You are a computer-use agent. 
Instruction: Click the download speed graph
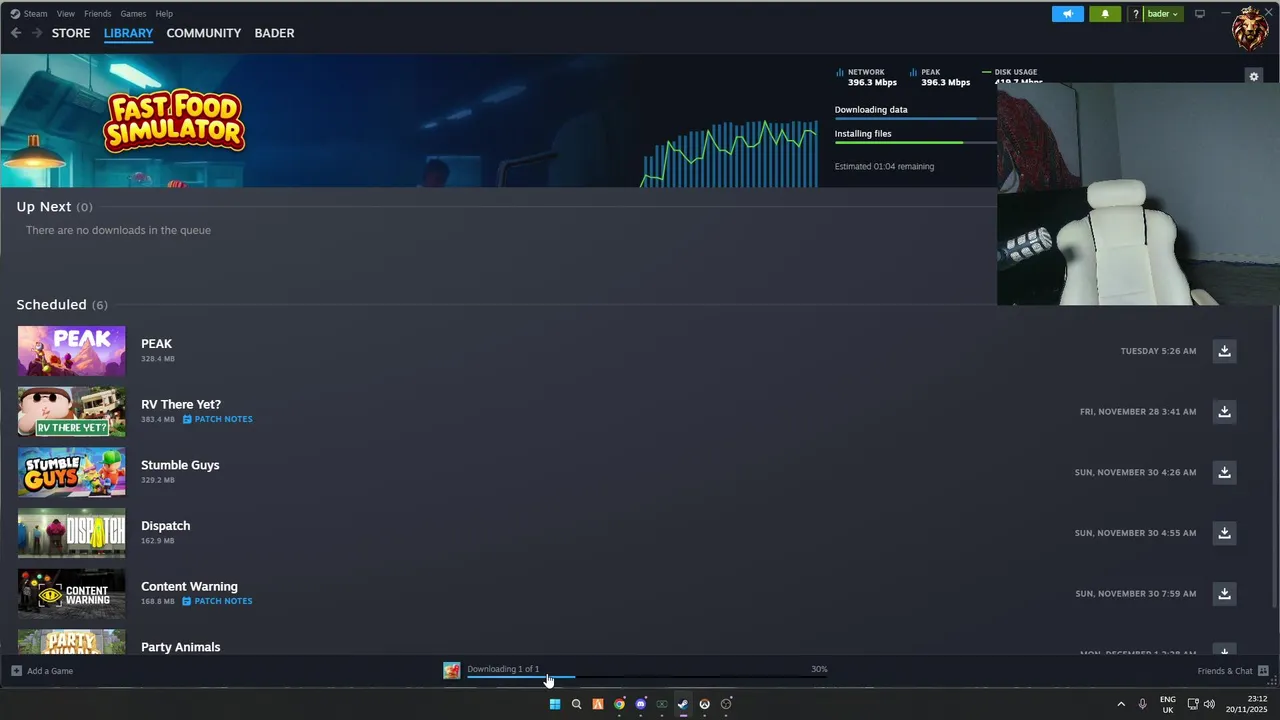tap(729, 152)
